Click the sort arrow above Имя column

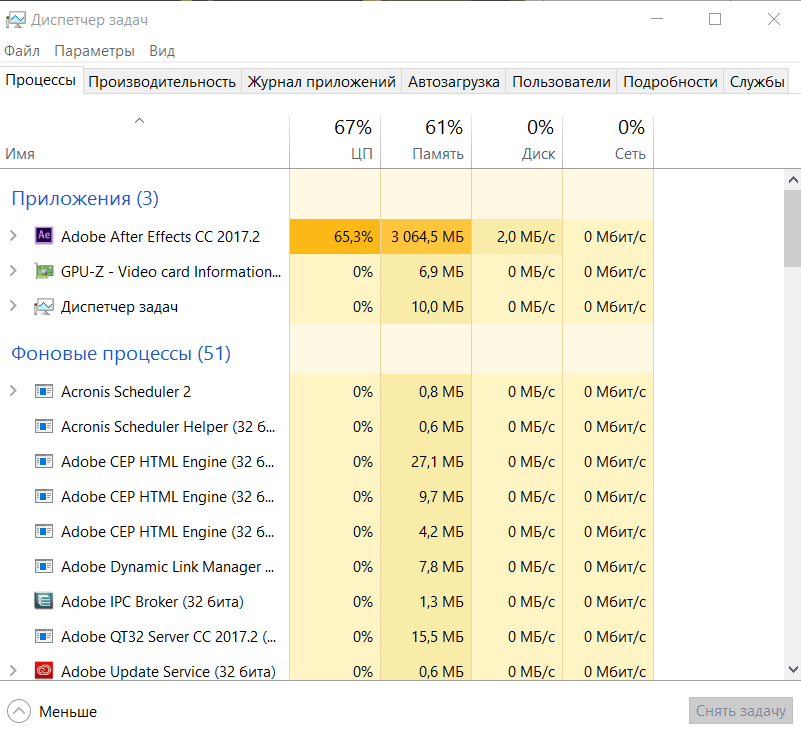(x=139, y=121)
